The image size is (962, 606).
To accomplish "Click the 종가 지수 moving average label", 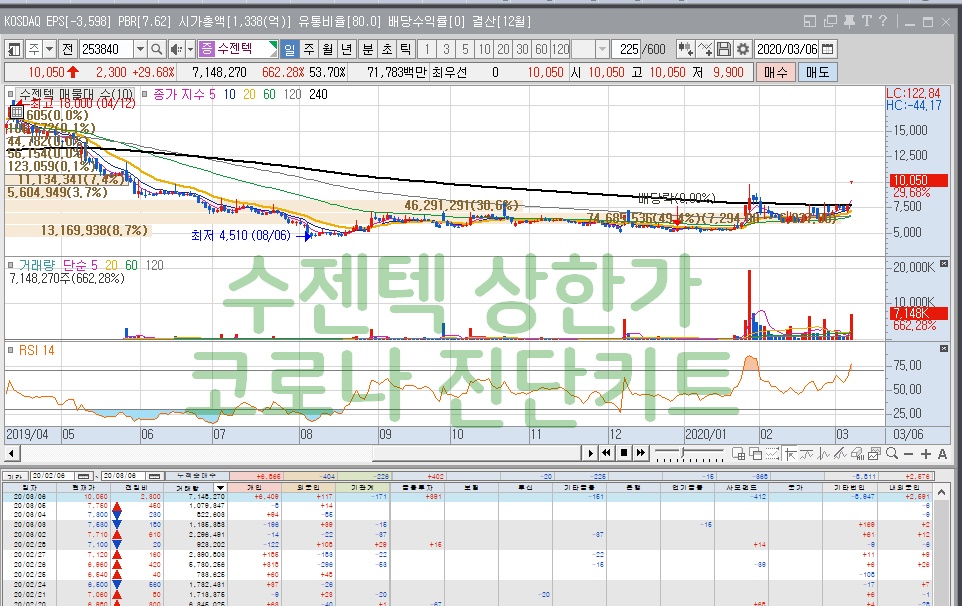I will 179,94.
